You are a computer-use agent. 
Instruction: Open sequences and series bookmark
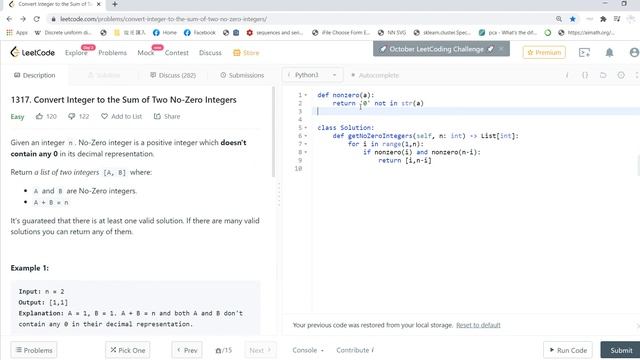tap(275, 32)
